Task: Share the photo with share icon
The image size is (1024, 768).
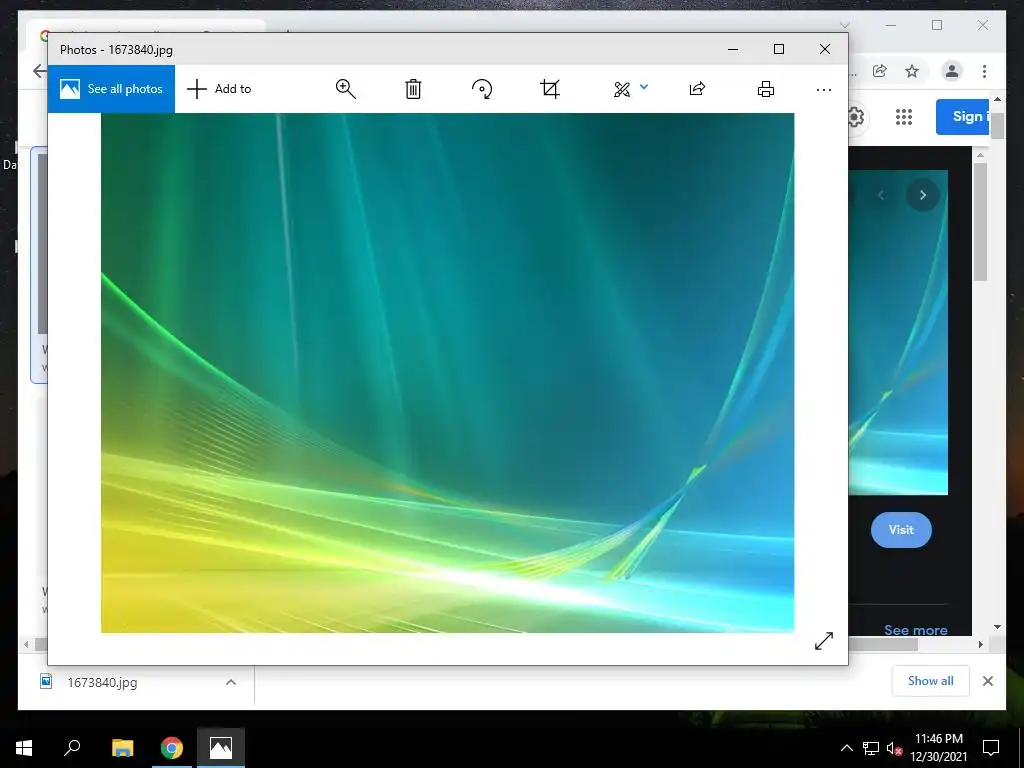Action: (697, 89)
